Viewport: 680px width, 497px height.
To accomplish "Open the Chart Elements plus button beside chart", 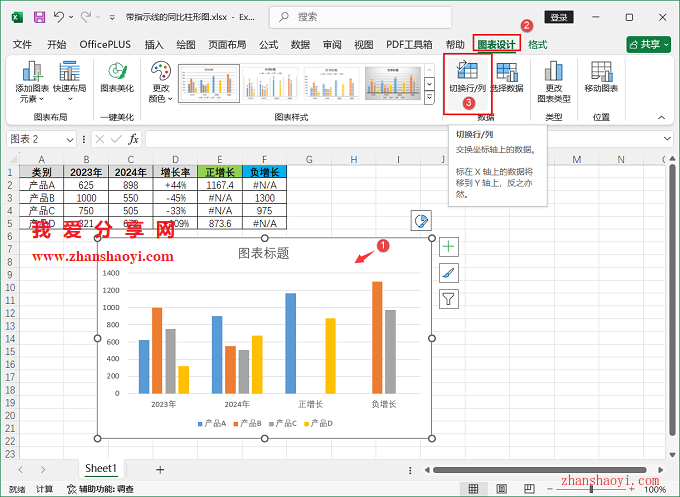I will [448, 246].
